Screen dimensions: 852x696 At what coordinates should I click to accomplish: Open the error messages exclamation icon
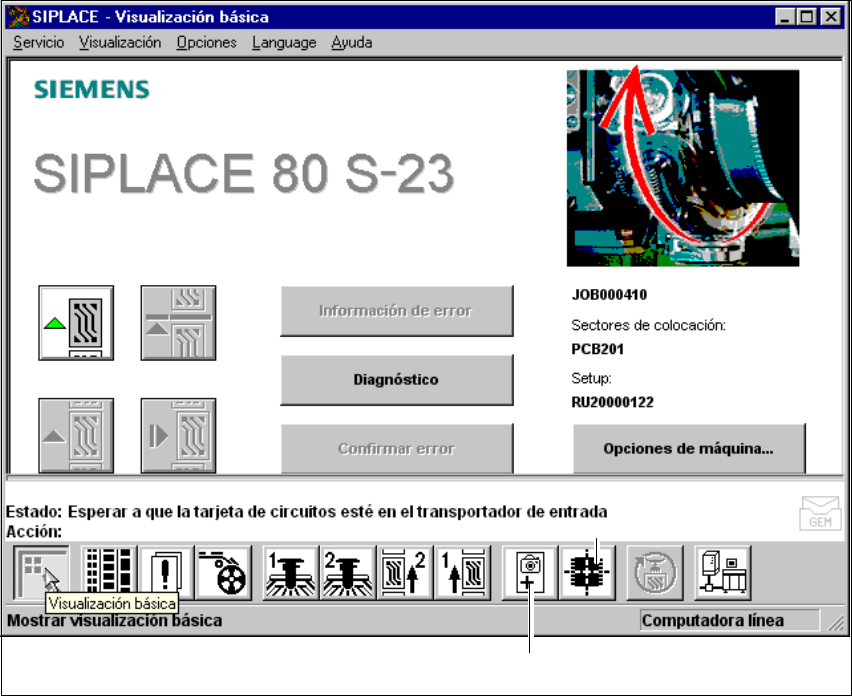coord(166,573)
